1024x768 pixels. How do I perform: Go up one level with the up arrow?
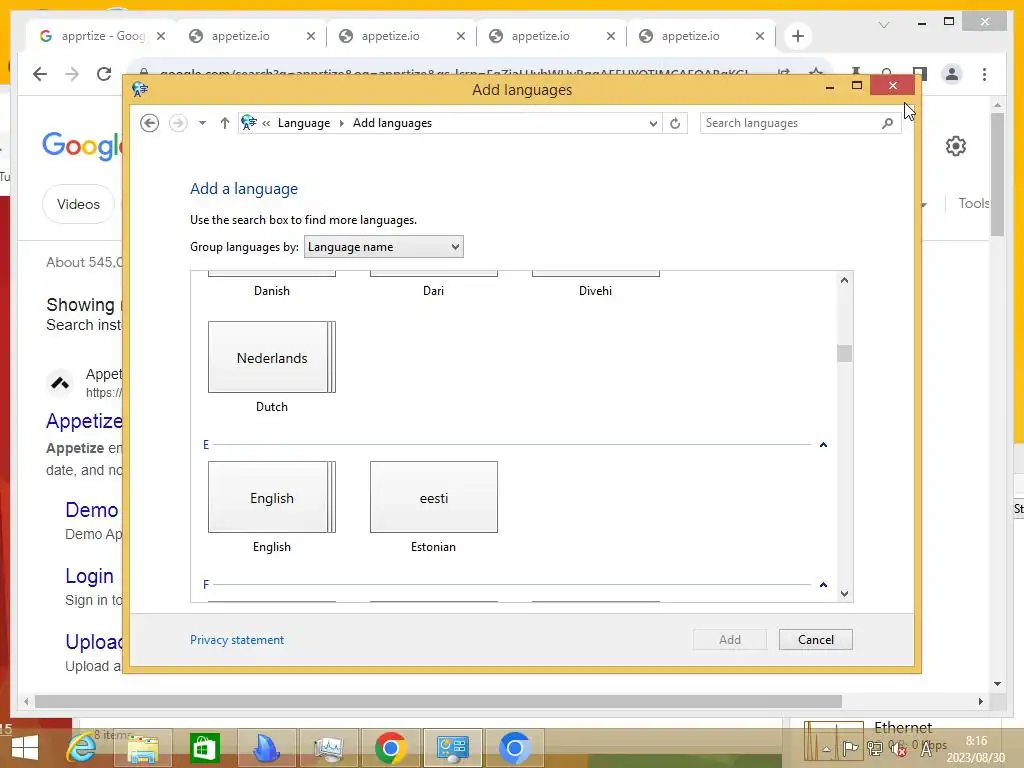tap(225, 123)
